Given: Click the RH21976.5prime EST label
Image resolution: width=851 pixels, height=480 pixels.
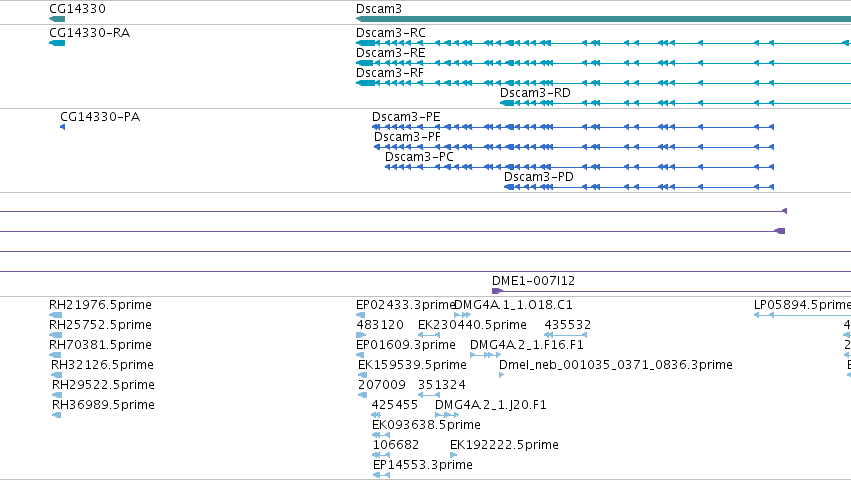Looking at the screenshot, I should point(100,305).
